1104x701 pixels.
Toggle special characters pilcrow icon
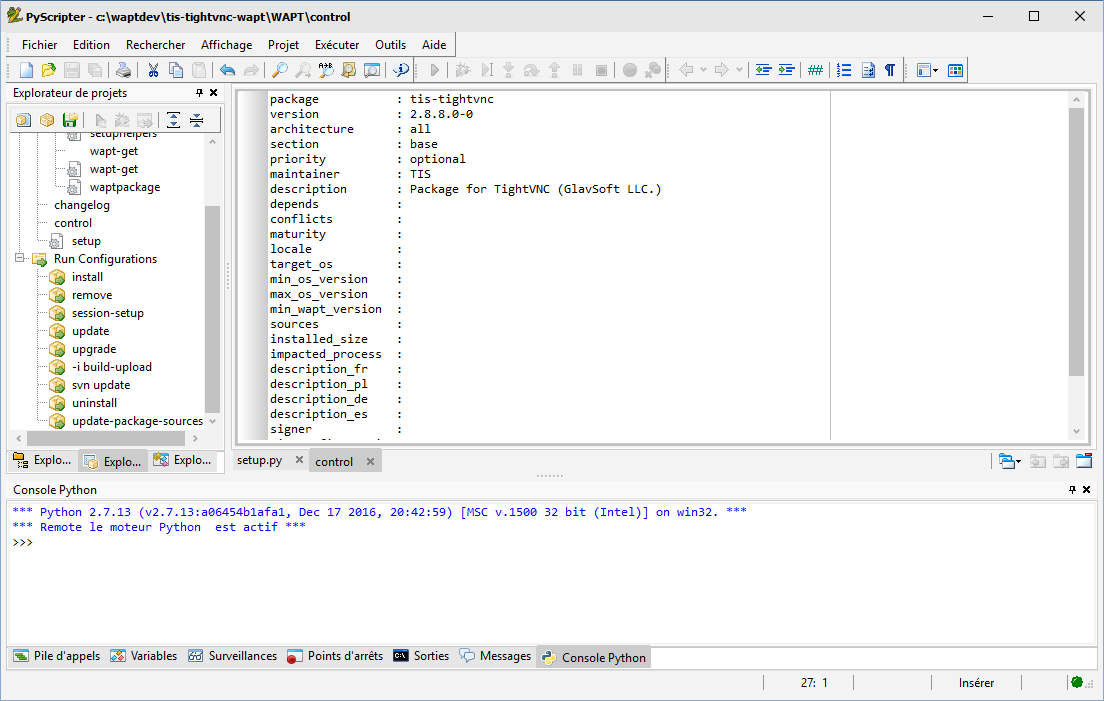click(x=890, y=70)
